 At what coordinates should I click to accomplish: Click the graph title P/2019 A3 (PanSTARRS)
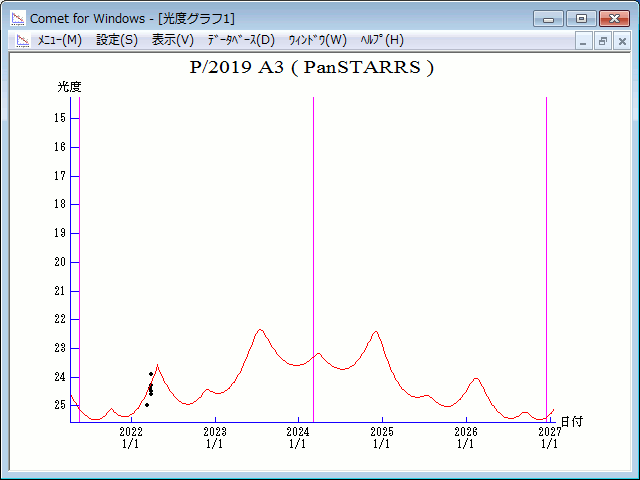click(311, 68)
